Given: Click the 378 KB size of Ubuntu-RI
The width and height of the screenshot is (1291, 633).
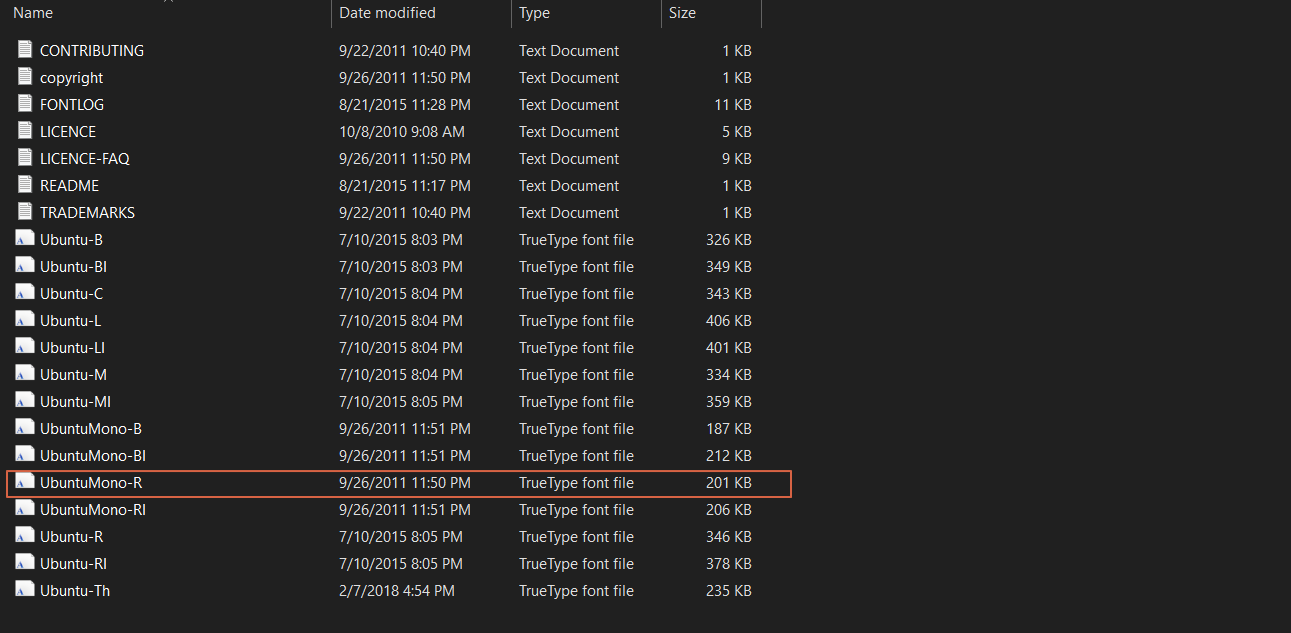Looking at the screenshot, I should 728,563.
